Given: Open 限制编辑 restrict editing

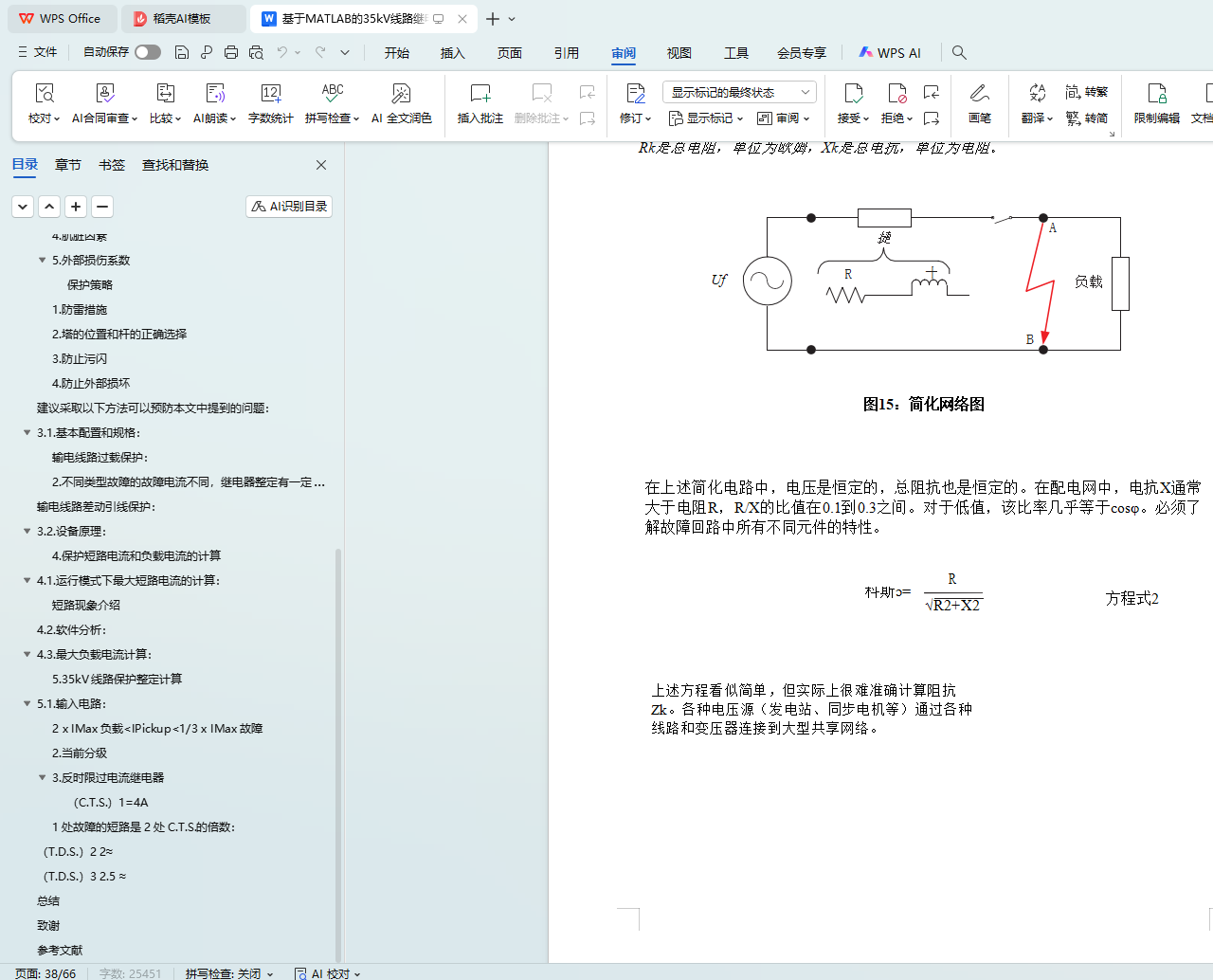Looking at the screenshot, I should click(1157, 104).
